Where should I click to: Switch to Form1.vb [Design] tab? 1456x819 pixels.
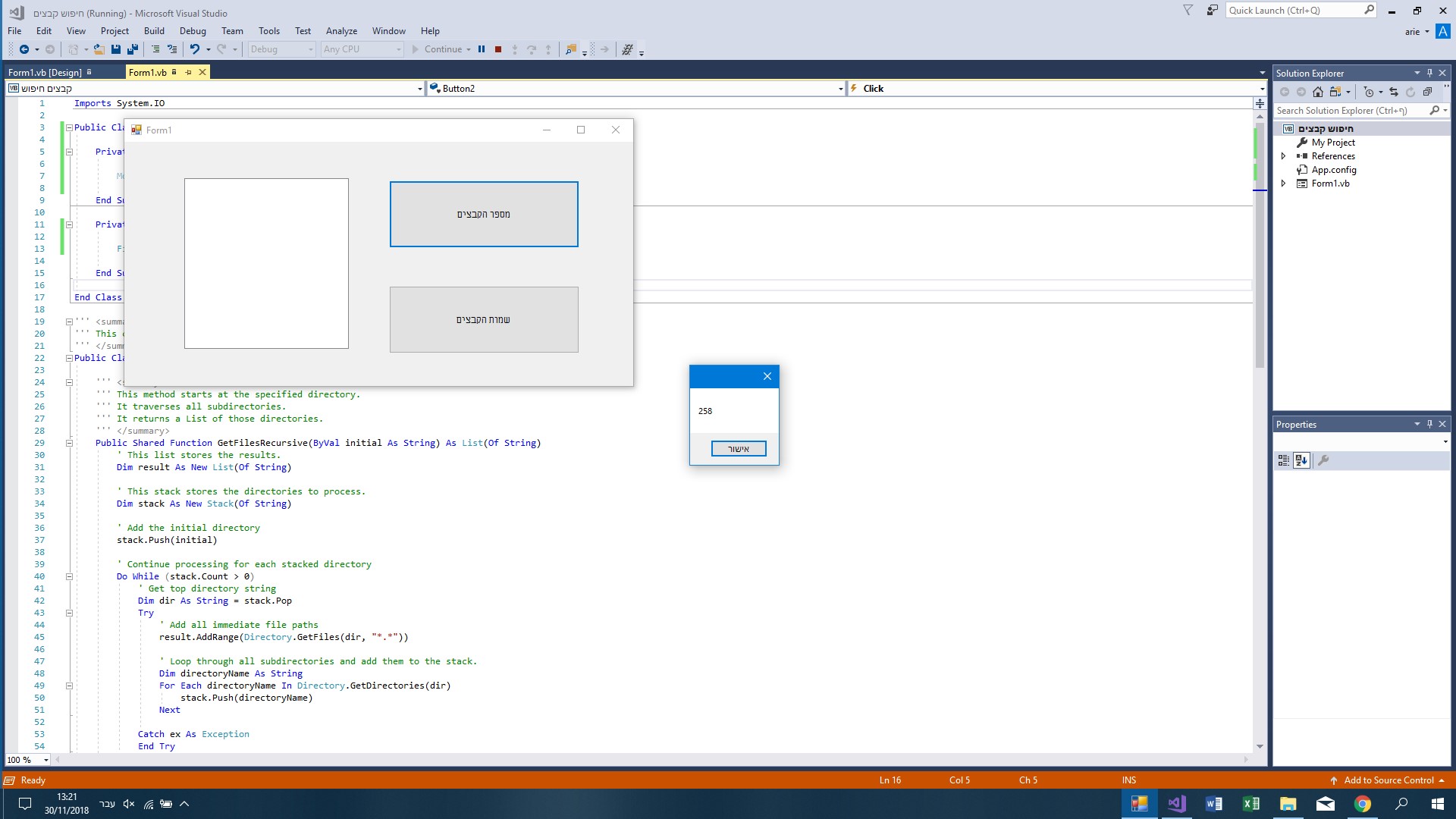click(x=45, y=72)
